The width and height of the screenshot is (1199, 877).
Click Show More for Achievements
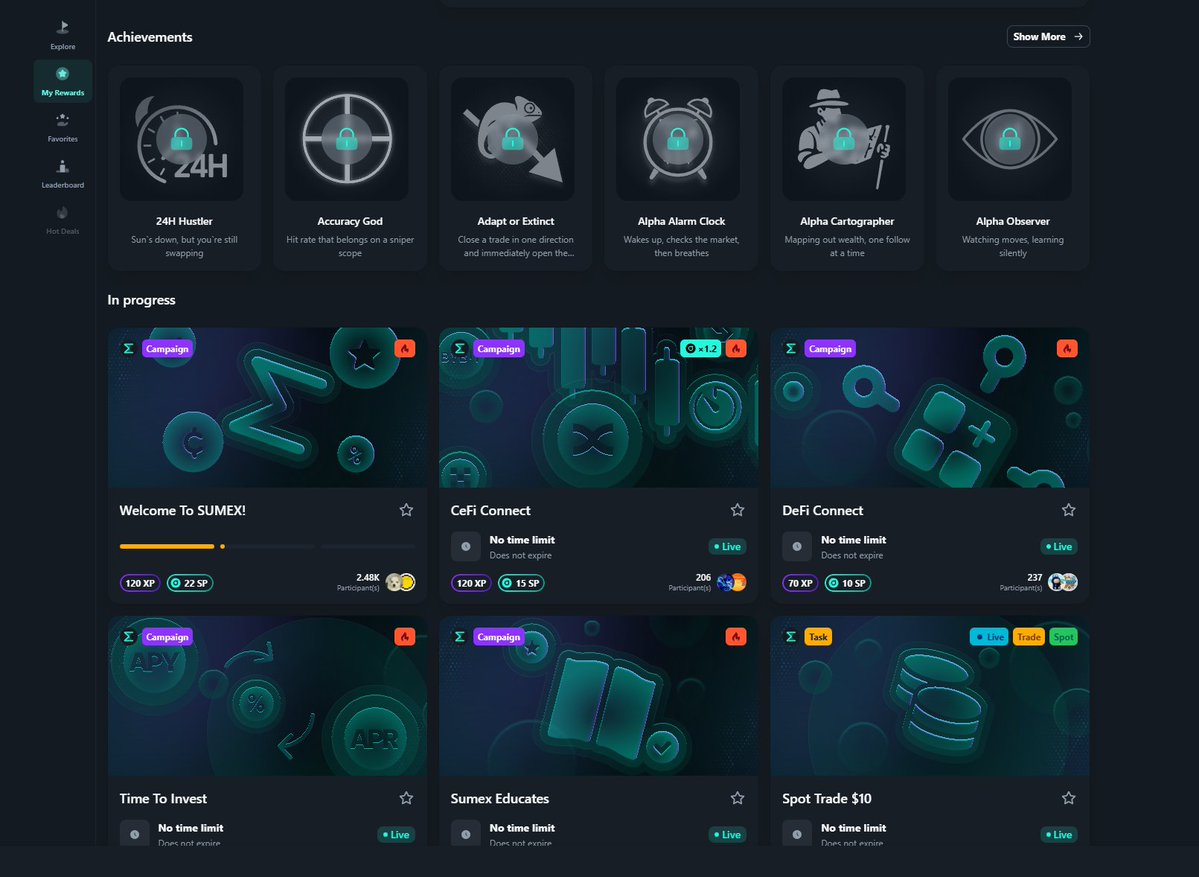tap(1048, 37)
